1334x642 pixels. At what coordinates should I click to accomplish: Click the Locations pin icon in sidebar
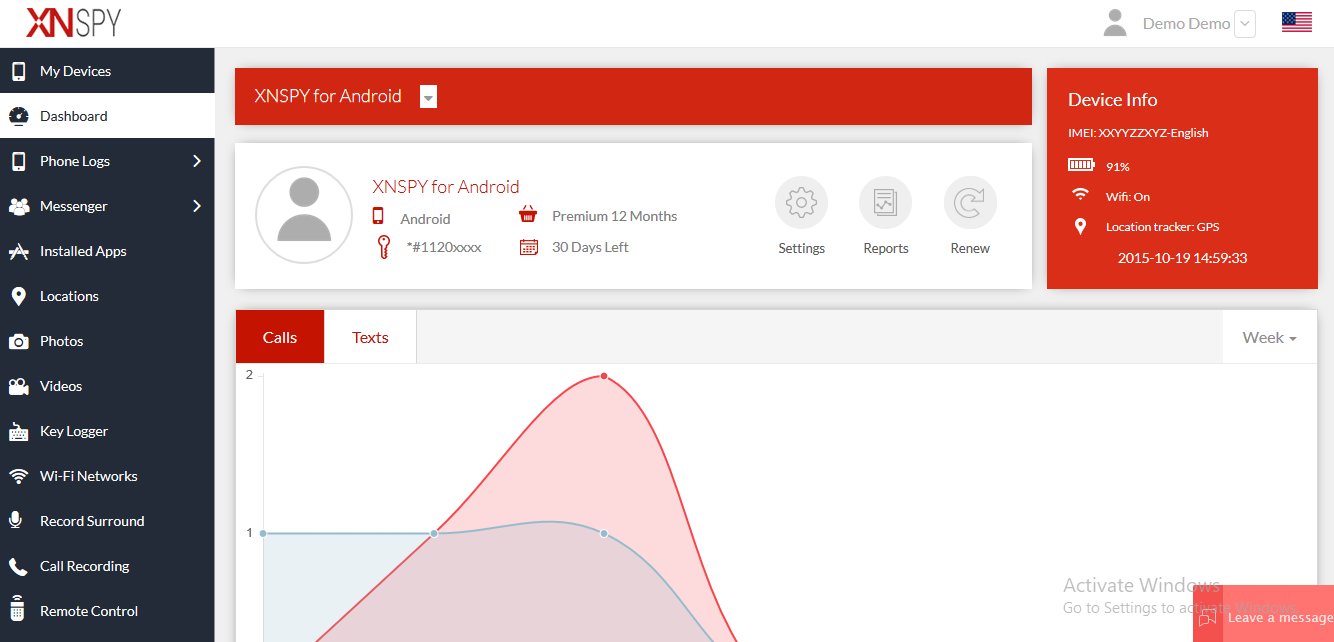(x=18, y=296)
